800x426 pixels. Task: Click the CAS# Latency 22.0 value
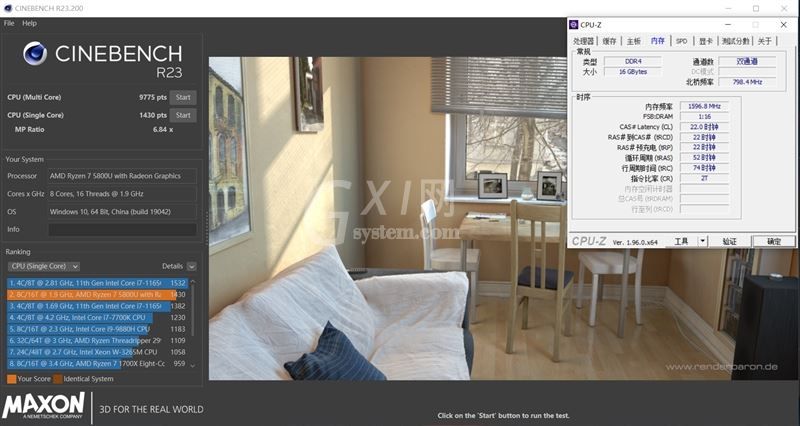(x=704, y=127)
